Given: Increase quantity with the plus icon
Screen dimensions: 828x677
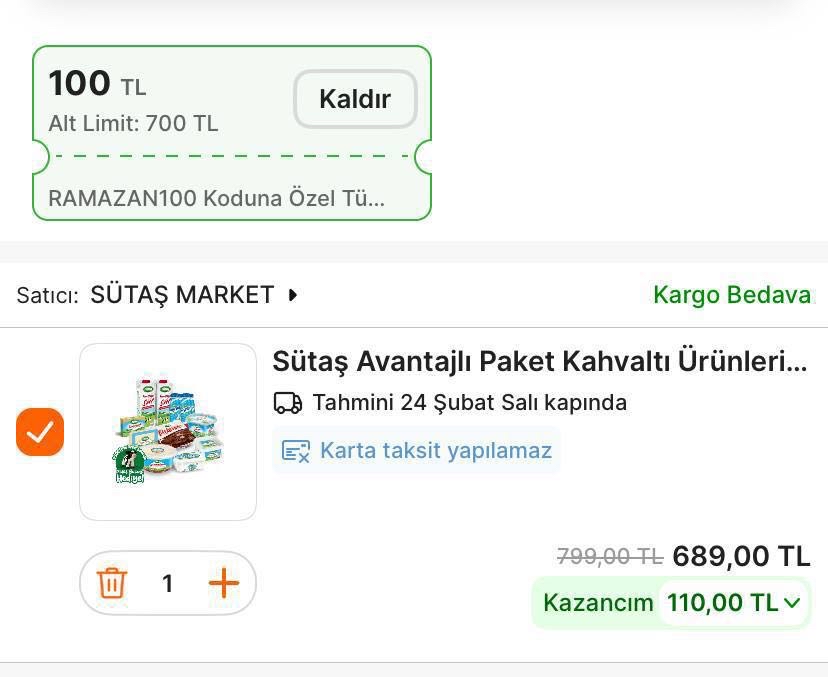Looking at the screenshot, I should point(224,583).
